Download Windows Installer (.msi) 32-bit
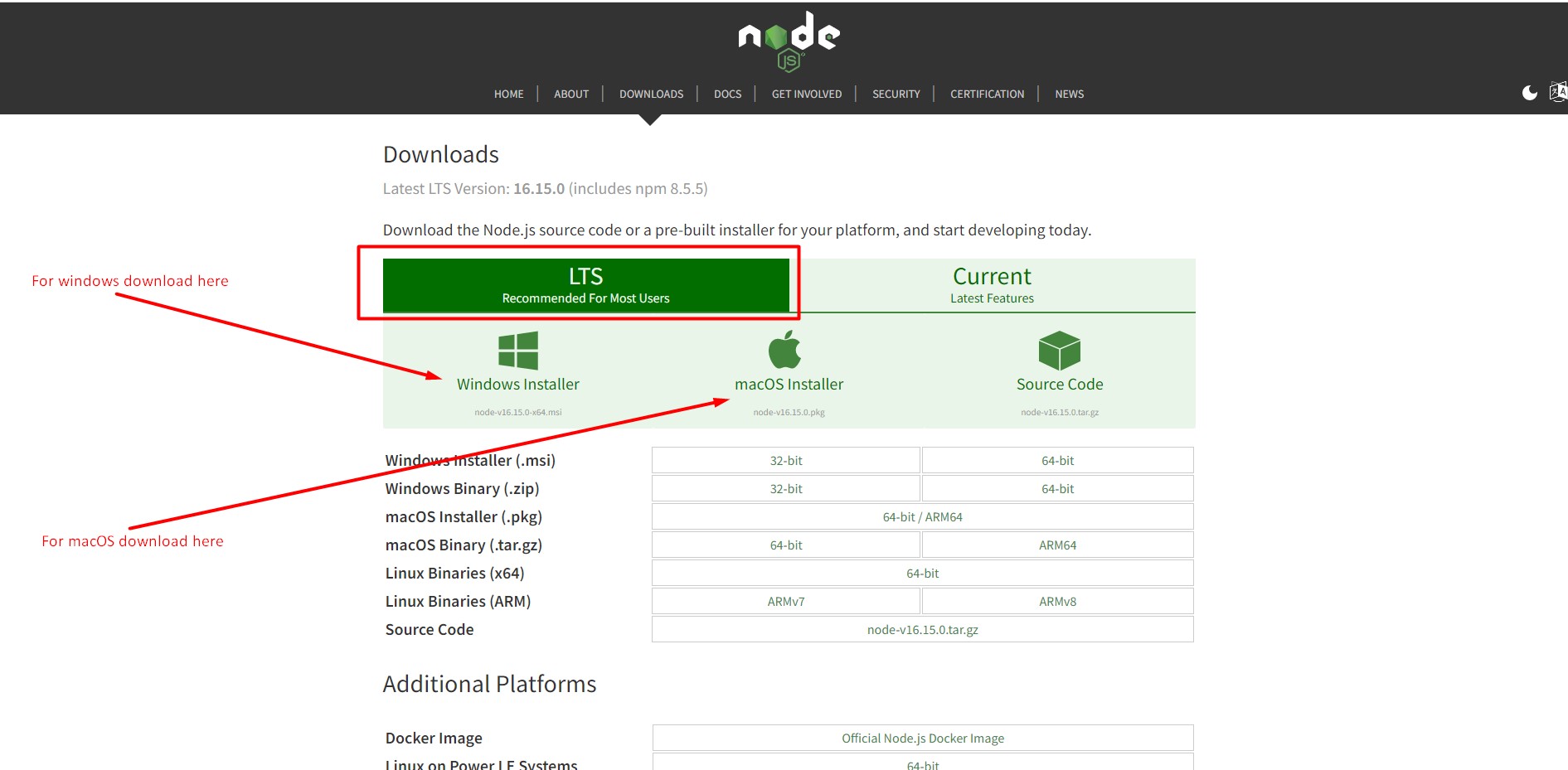 [x=786, y=460]
